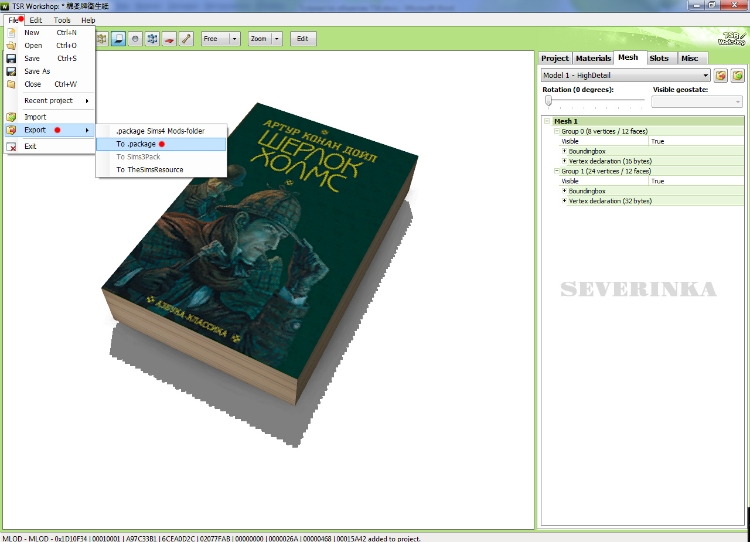Open the Free camera mode dropdown arrow
This screenshot has width=750, height=542.
coord(234,39)
